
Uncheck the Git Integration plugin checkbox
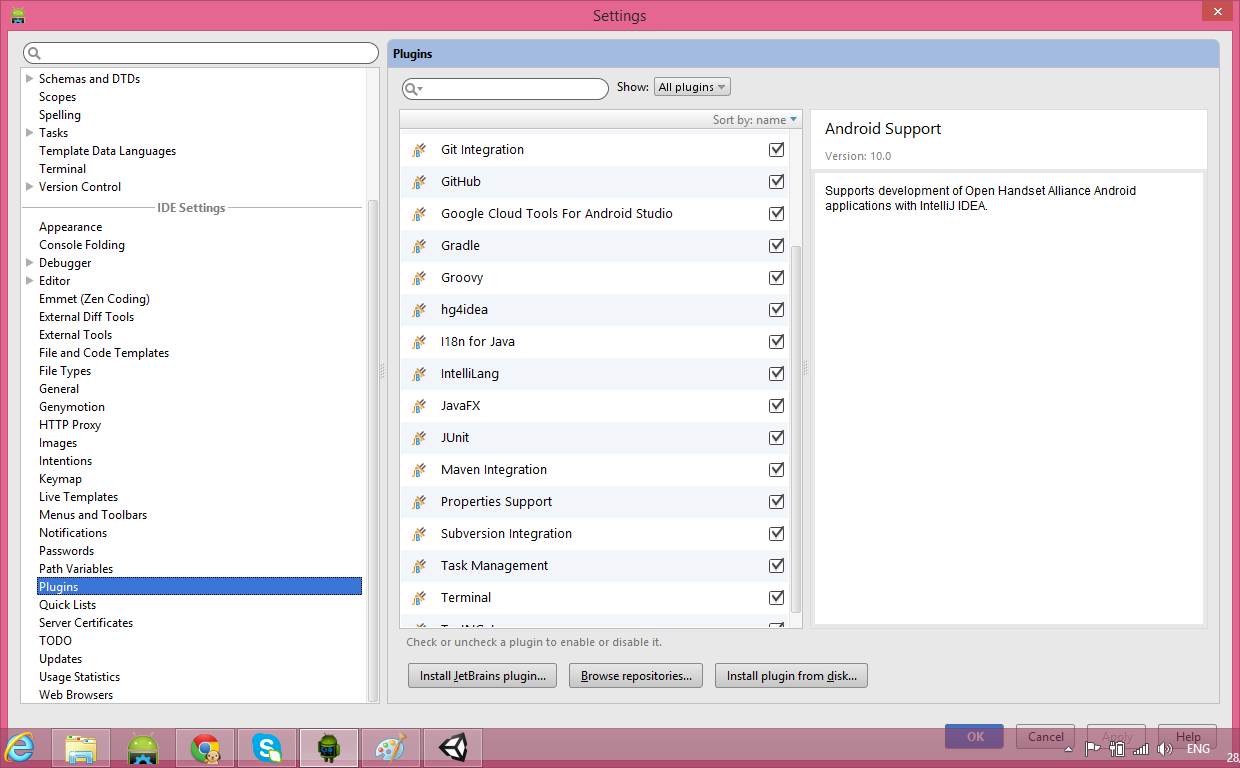click(776, 150)
